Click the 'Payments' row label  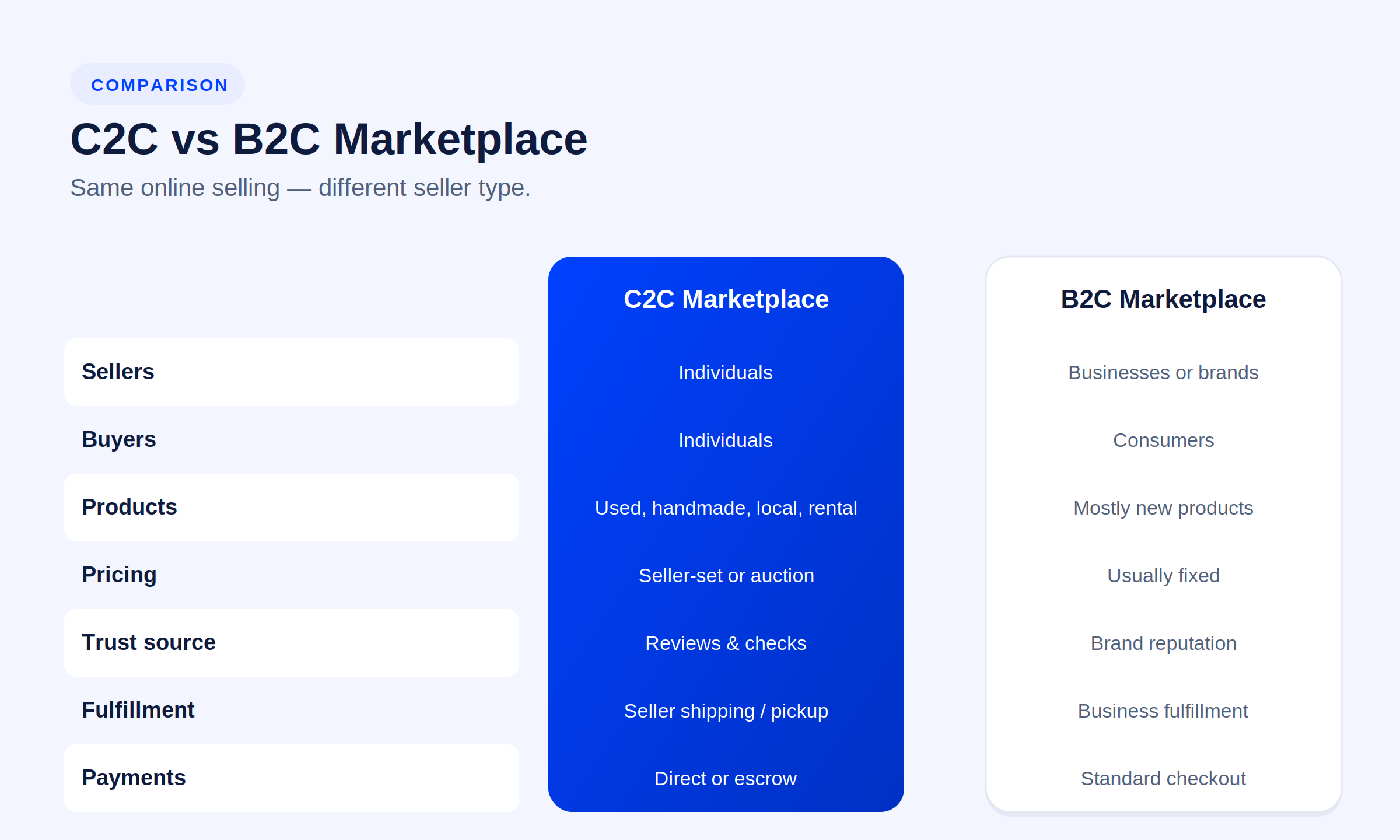134,778
